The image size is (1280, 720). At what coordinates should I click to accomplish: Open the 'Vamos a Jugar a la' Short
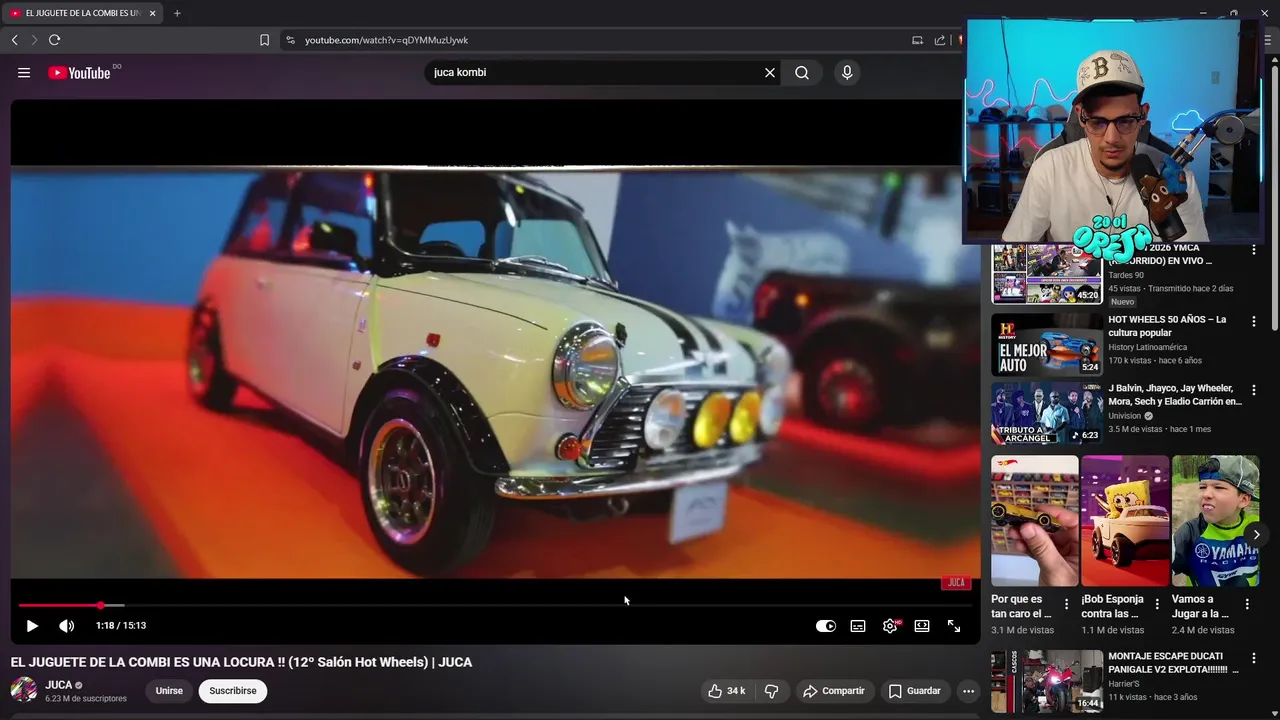[1215, 521]
